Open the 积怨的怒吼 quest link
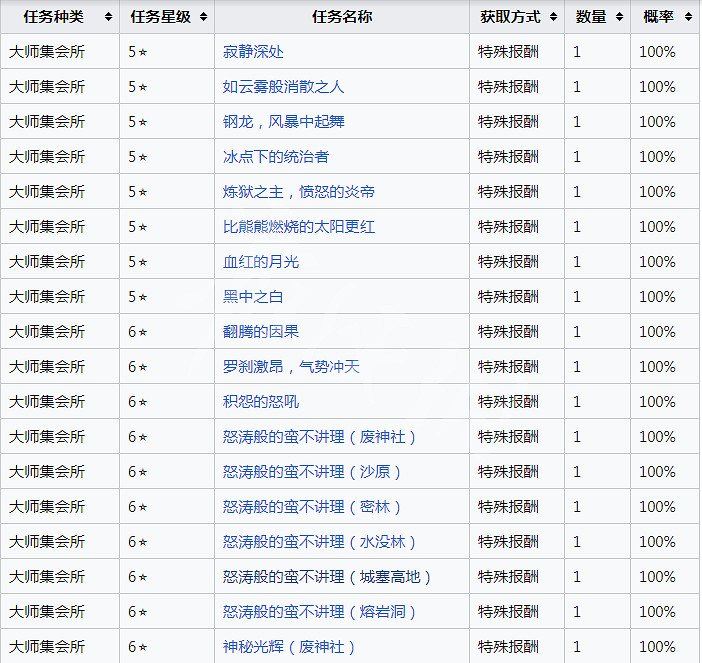Image resolution: width=702 pixels, height=663 pixels. 260,402
